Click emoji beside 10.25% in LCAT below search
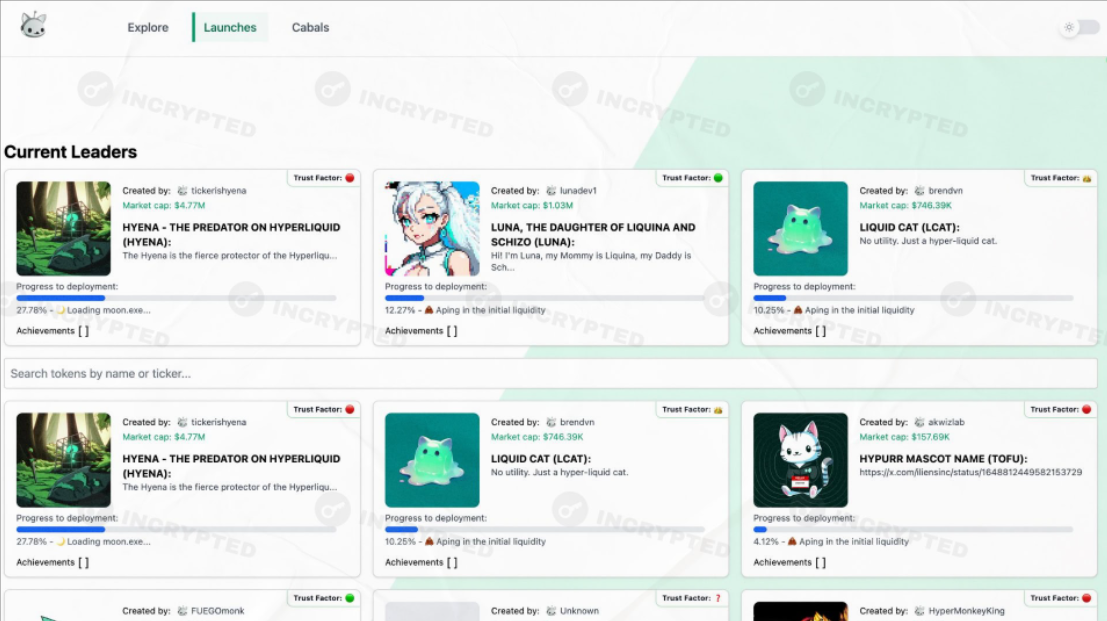1107x621 pixels. coord(429,541)
